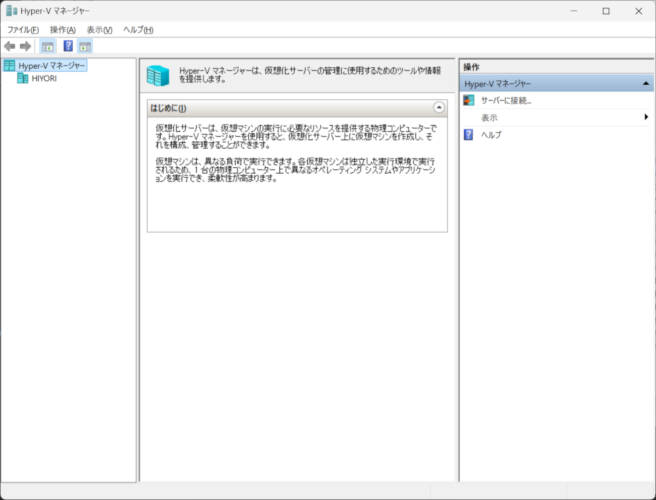Click the ヘルプ question mark icon in actions
Image resolution: width=656 pixels, height=500 pixels.
tap(469, 134)
